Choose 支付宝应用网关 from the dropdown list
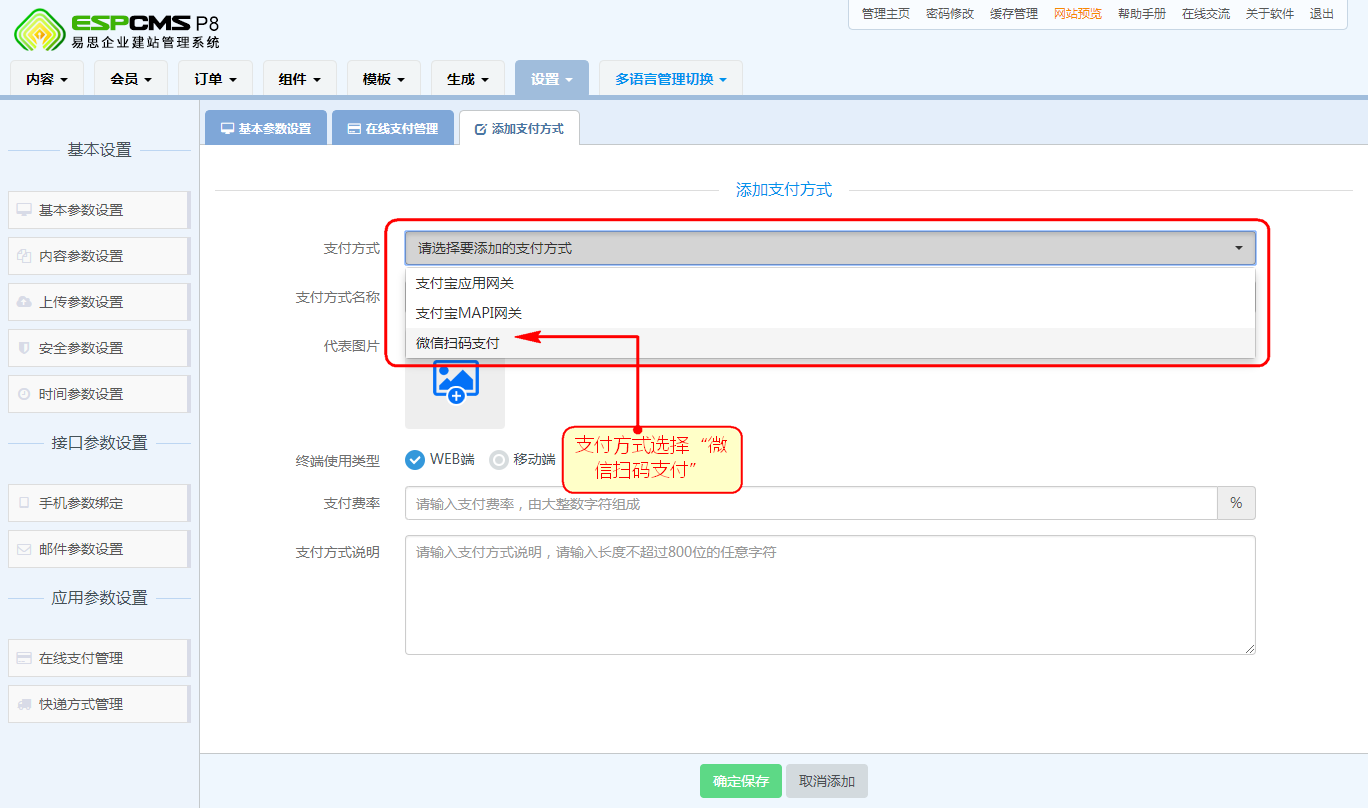The height and width of the screenshot is (808, 1368). tap(830, 283)
